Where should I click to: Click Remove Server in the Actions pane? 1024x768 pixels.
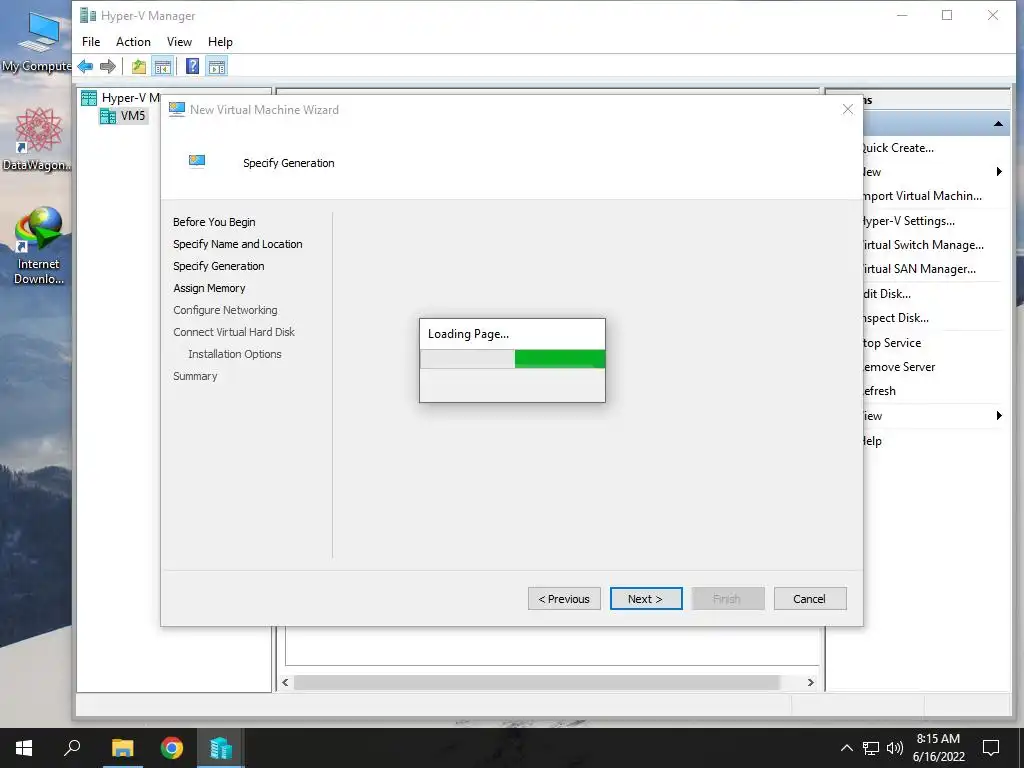899,367
